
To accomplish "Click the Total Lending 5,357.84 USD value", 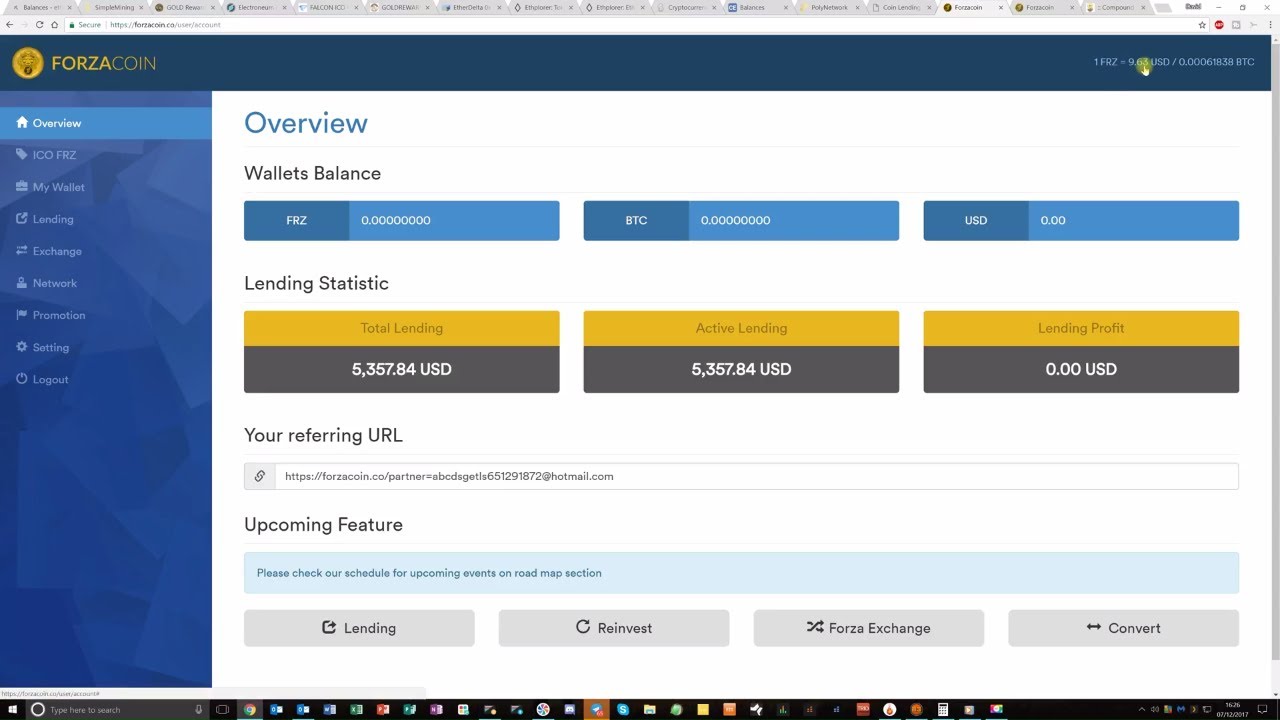I will pos(402,369).
